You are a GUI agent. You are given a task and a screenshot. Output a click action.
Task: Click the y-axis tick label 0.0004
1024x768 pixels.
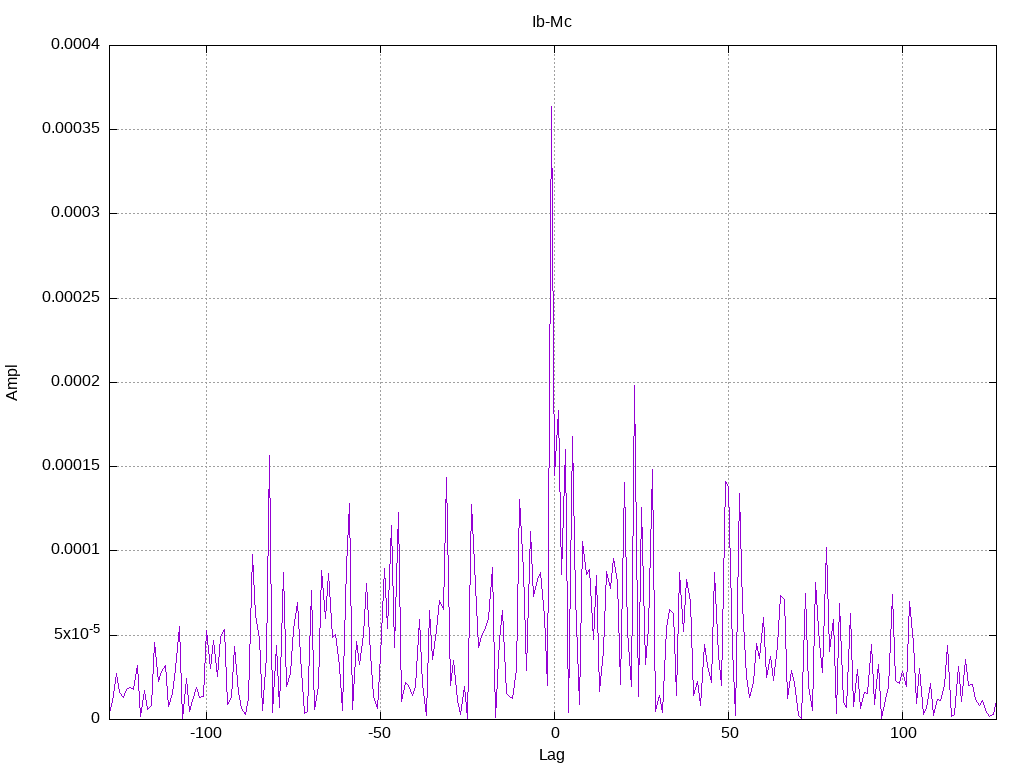point(76,44)
